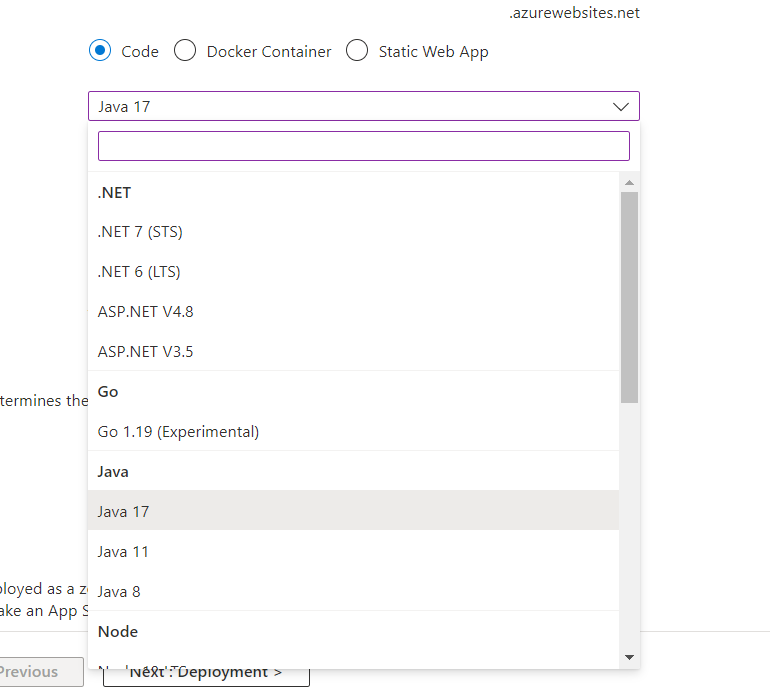This screenshot has height=695, width=770.
Task: Click the Java group header
Action: coord(113,472)
